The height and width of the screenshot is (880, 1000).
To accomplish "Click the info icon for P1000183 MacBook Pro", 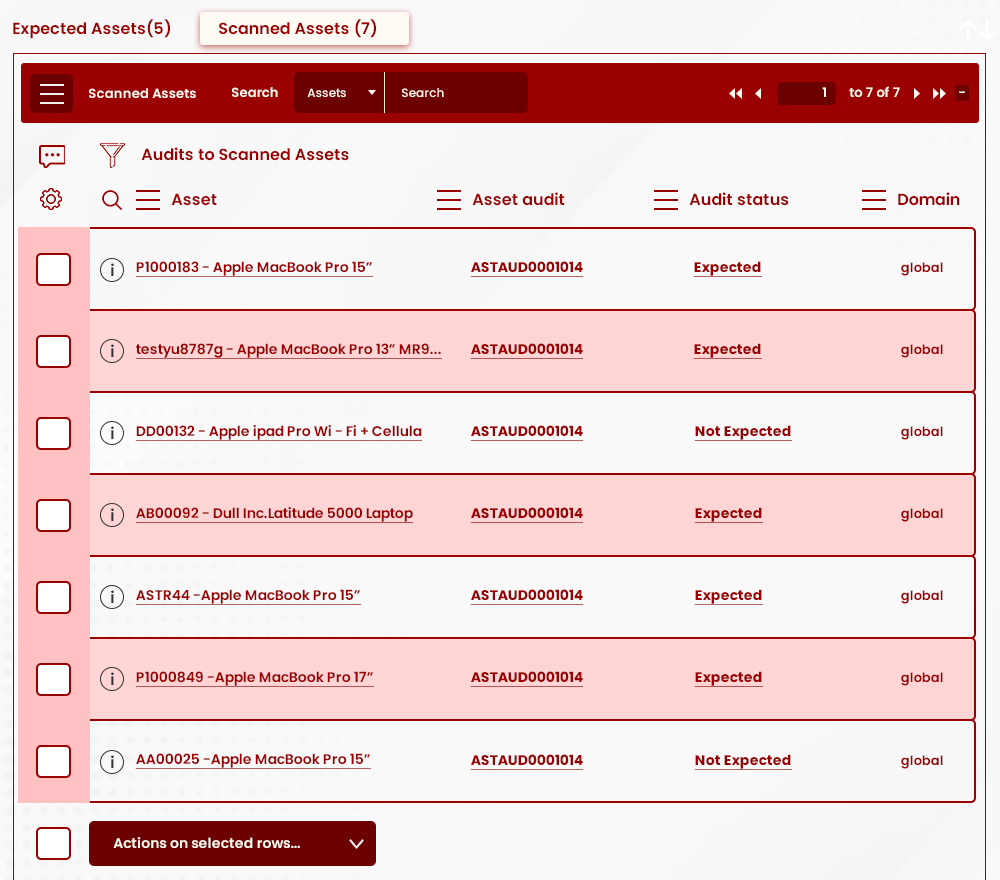I will click(x=111, y=269).
